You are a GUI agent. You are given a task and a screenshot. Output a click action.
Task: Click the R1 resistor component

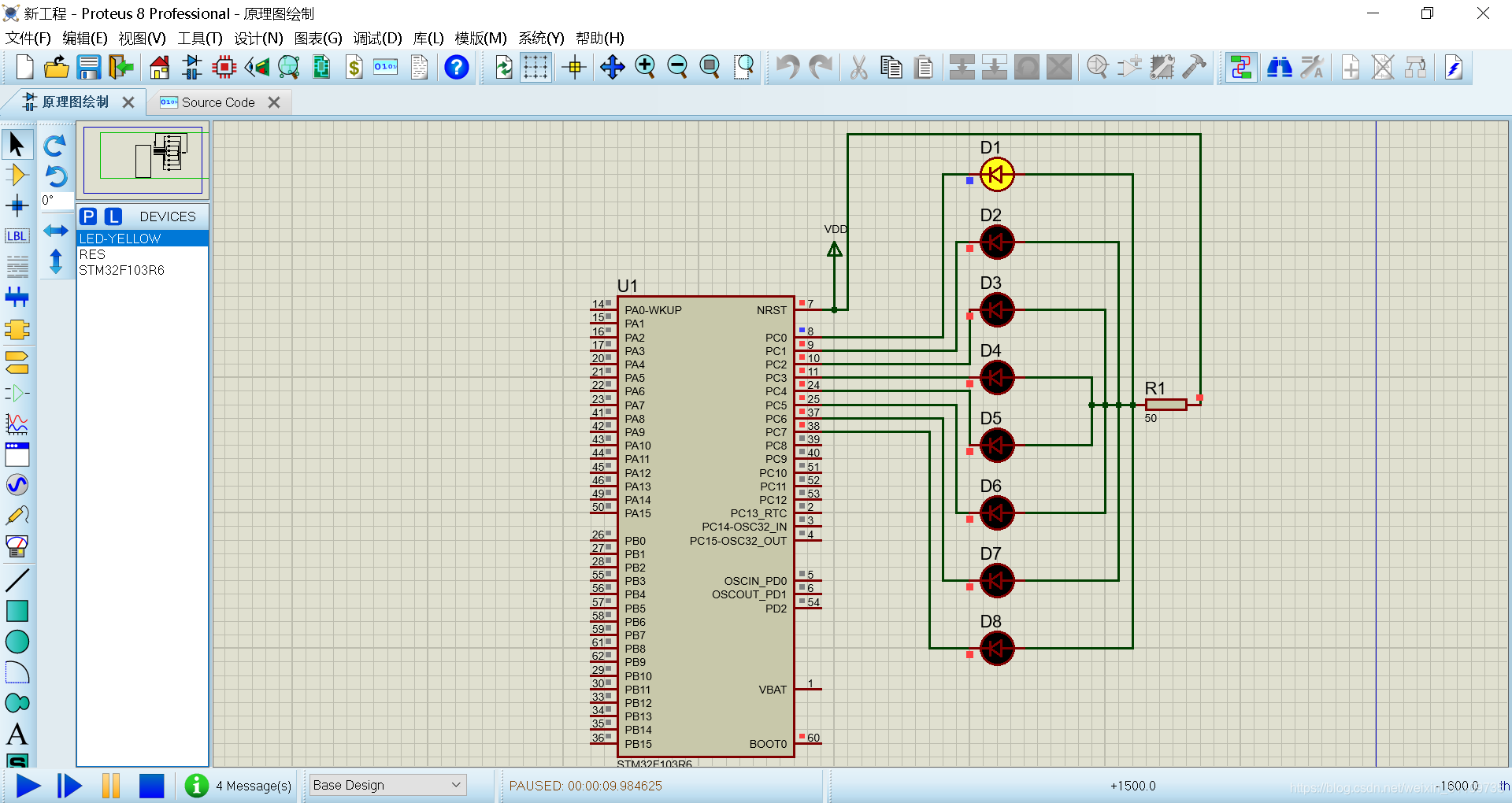point(1165,405)
